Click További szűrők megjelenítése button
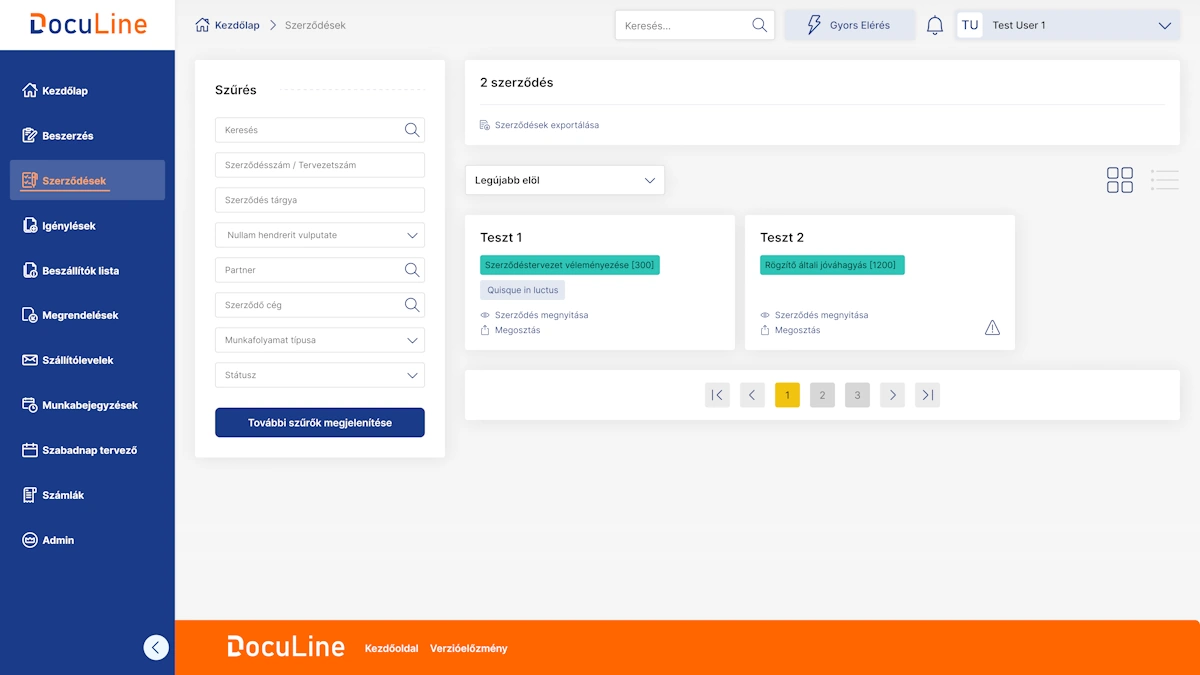1200x675 pixels. pos(320,423)
